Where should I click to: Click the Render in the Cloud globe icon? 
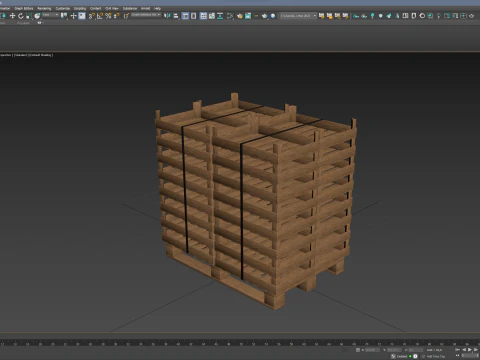(273, 16)
